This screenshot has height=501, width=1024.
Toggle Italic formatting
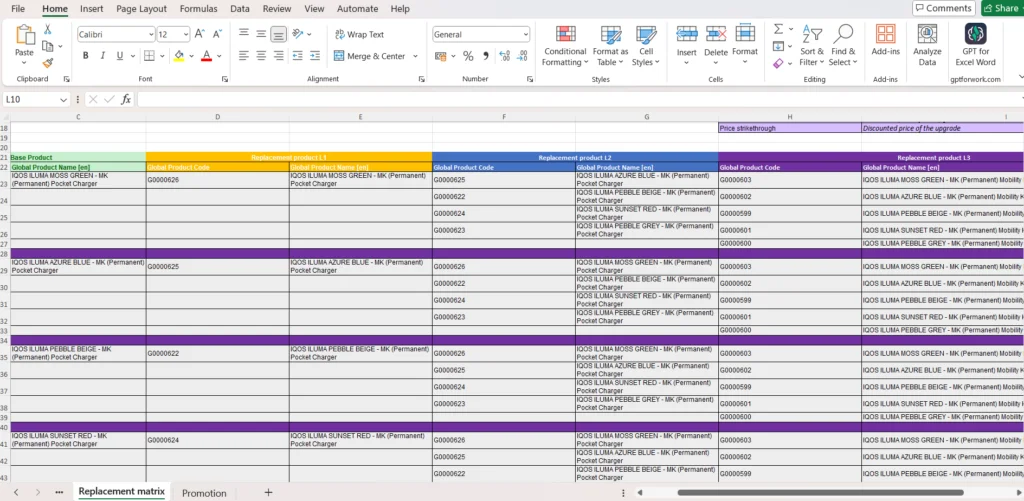[x=103, y=56]
